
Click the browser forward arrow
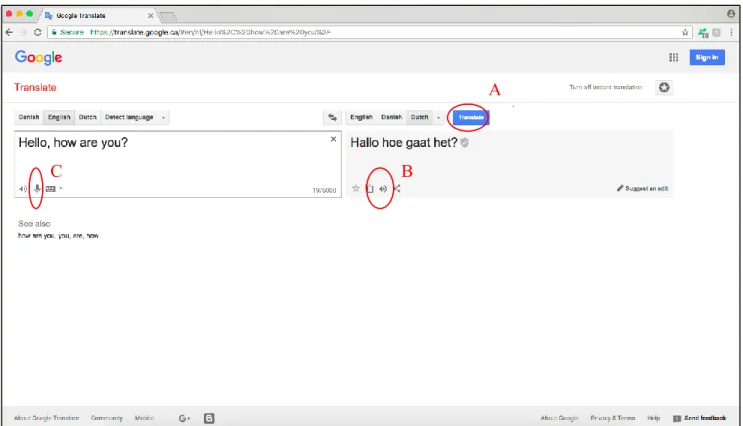point(23,32)
